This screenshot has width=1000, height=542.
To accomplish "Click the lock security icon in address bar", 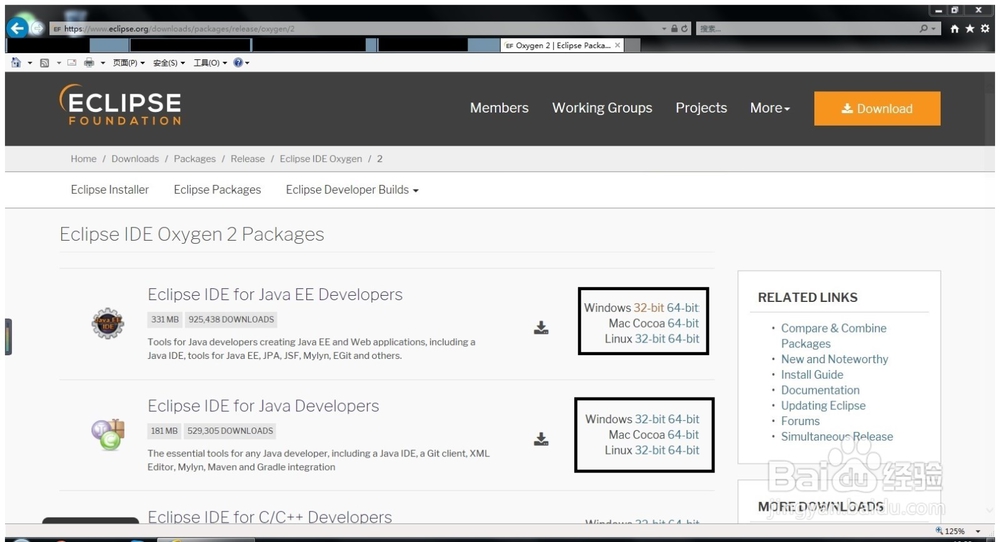I will tap(673, 29).
